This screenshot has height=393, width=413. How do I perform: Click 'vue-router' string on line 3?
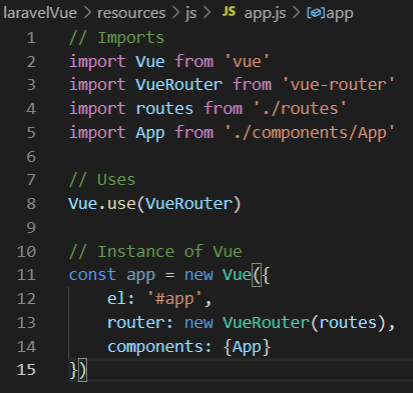pos(338,85)
